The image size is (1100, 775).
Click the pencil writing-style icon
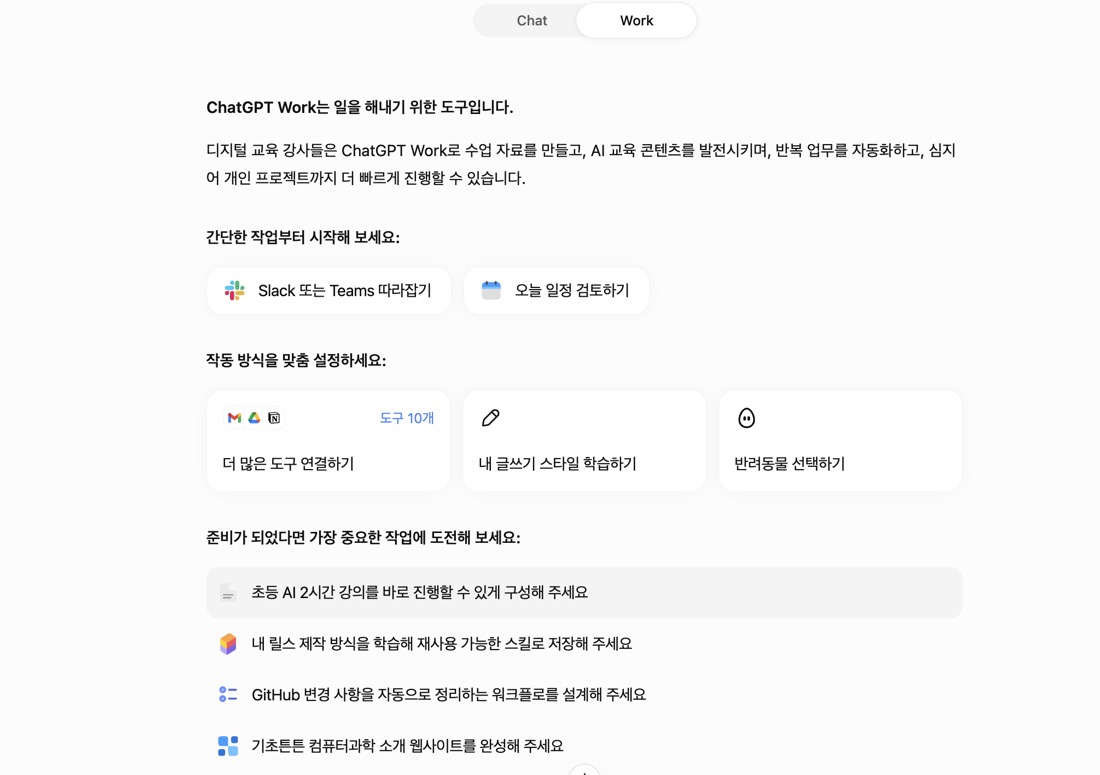pos(490,418)
